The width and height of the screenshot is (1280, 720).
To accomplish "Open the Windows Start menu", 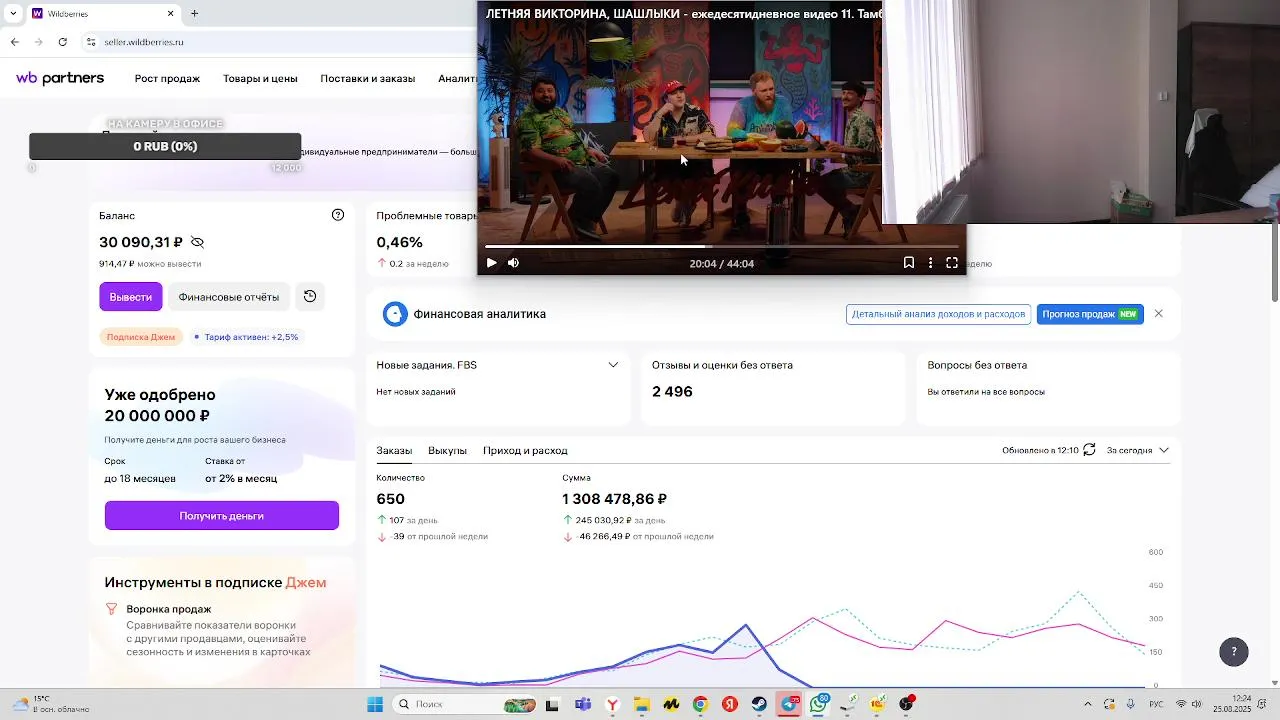I will 375,704.
